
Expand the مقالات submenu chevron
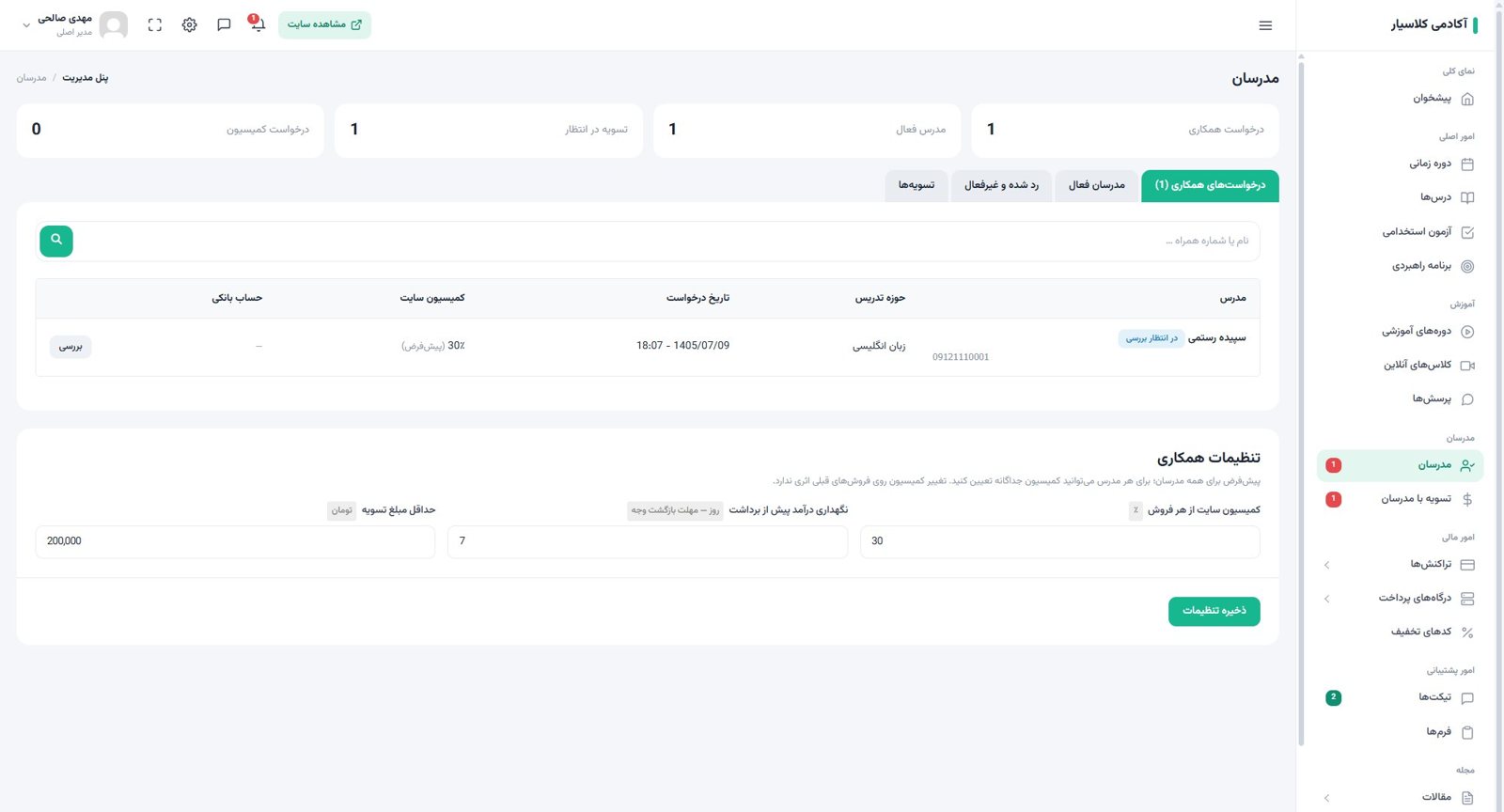coord(1326,798)
